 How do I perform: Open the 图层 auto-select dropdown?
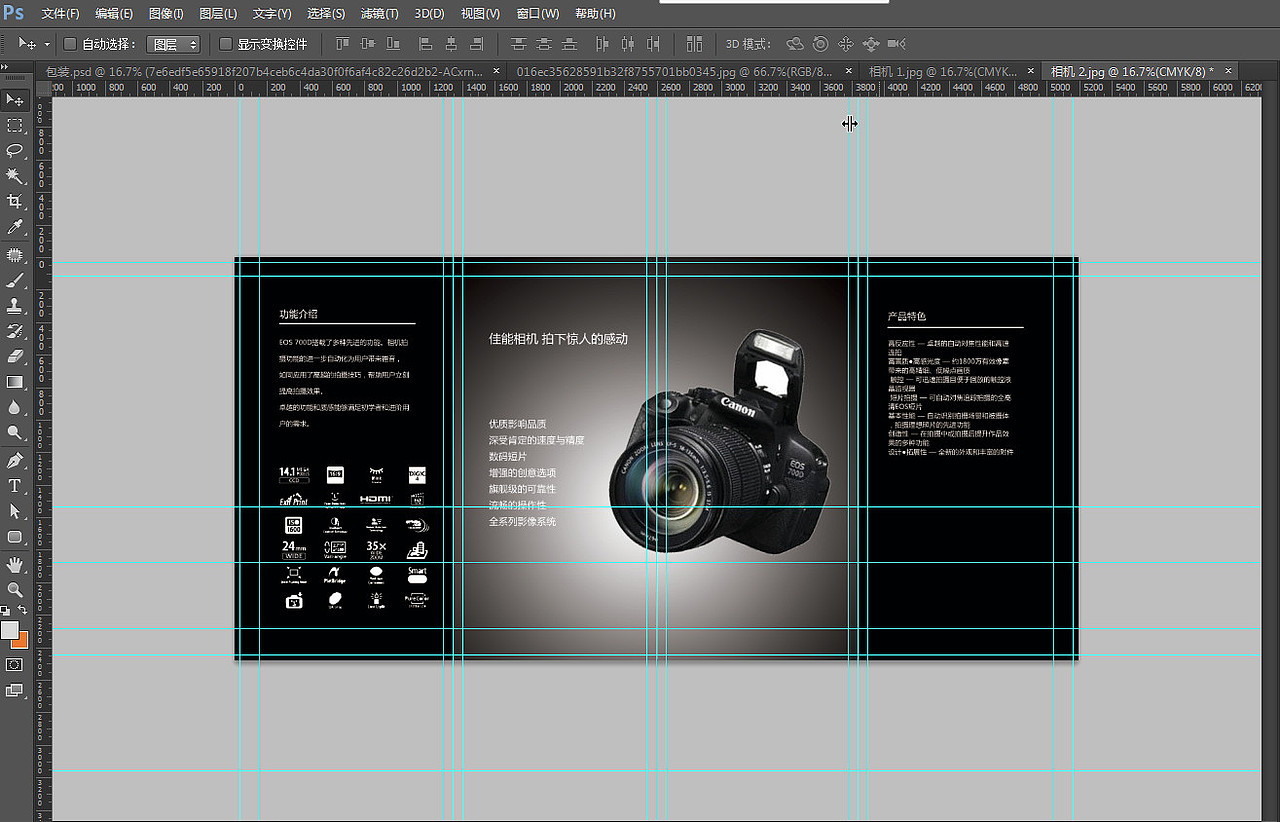[x=174, y=44]
